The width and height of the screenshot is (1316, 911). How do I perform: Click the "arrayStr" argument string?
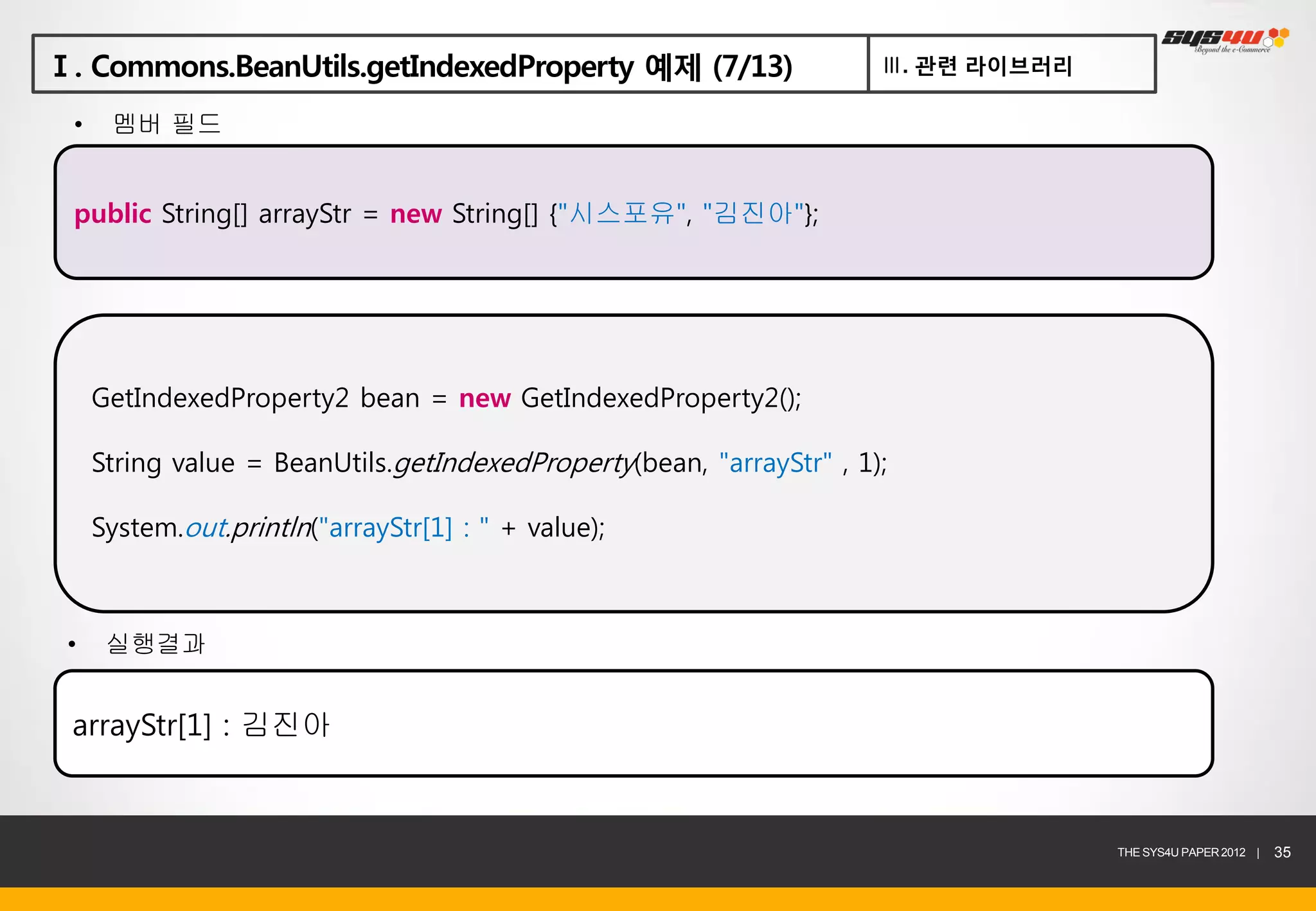pyautogui.click(x=776, y=463)
